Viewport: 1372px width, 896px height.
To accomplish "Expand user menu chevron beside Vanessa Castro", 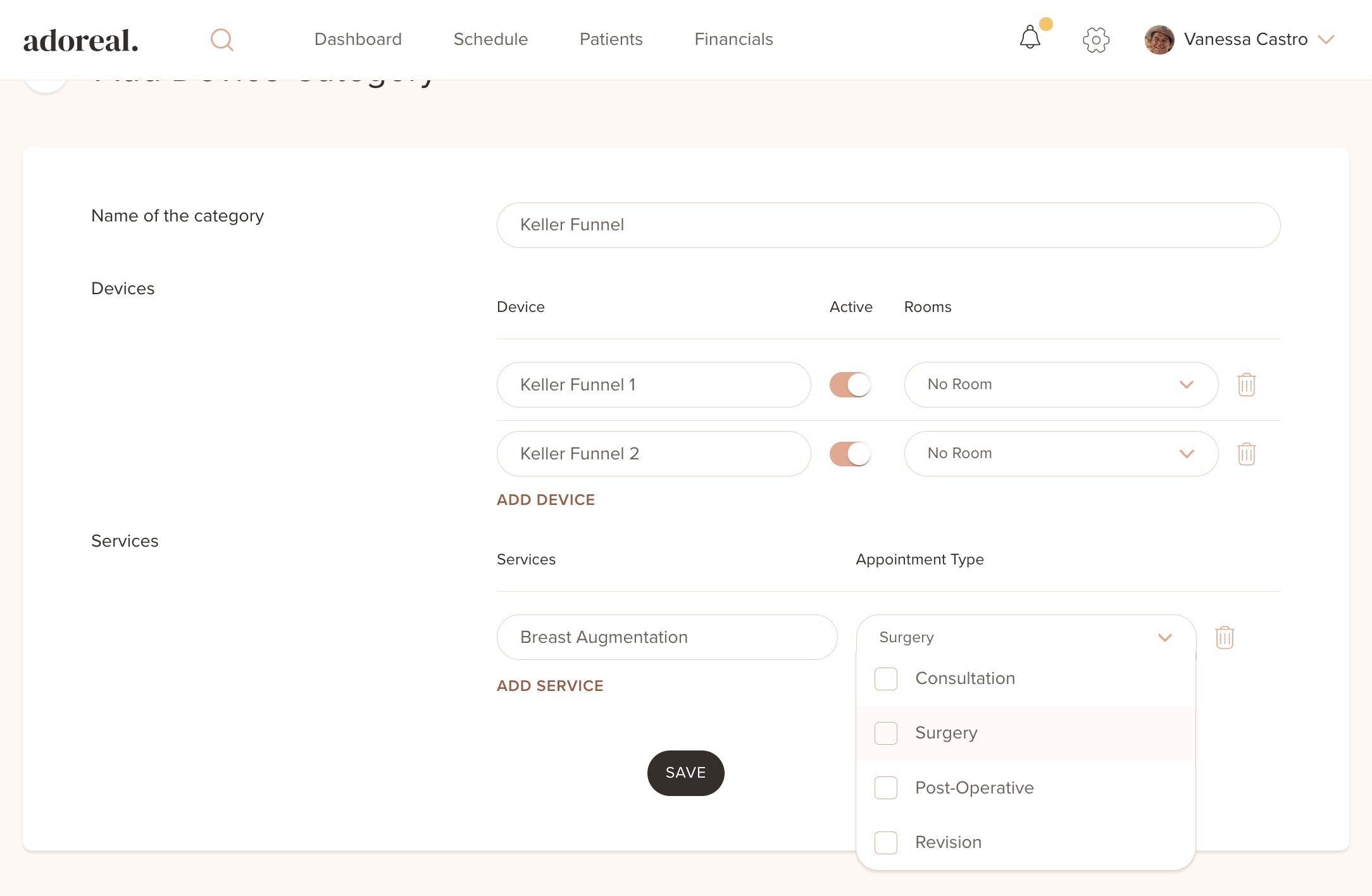I will [1326, 40].
